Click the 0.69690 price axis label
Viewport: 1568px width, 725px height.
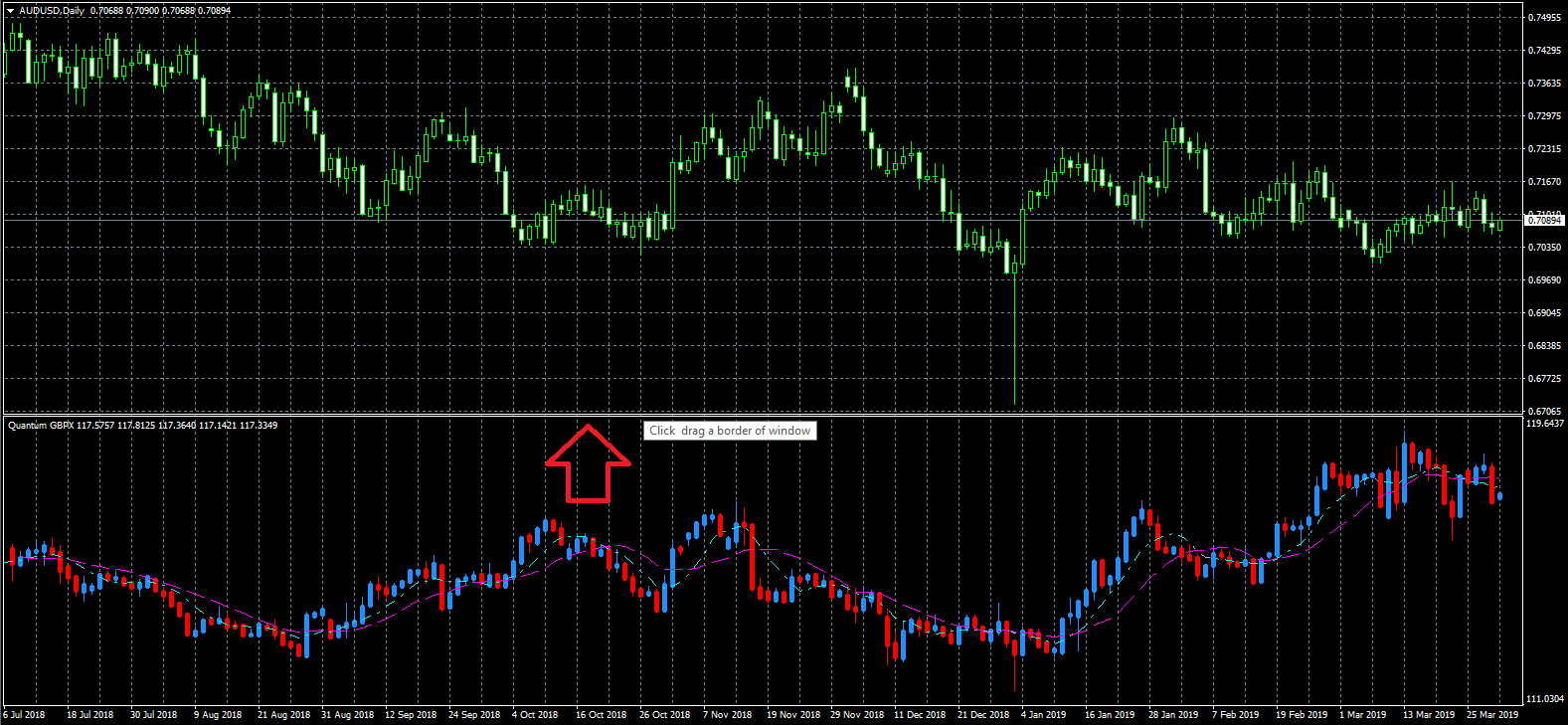(x=1544, y=280)
